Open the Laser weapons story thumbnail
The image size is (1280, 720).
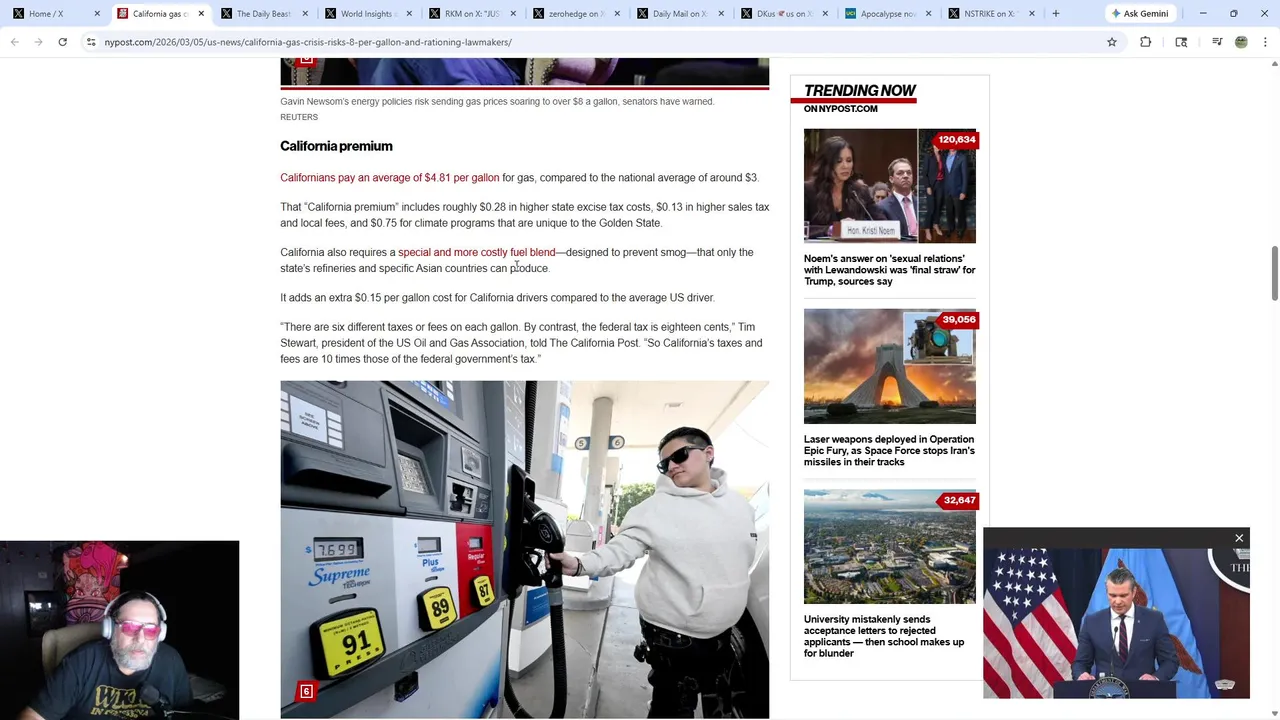coord(889,366)
